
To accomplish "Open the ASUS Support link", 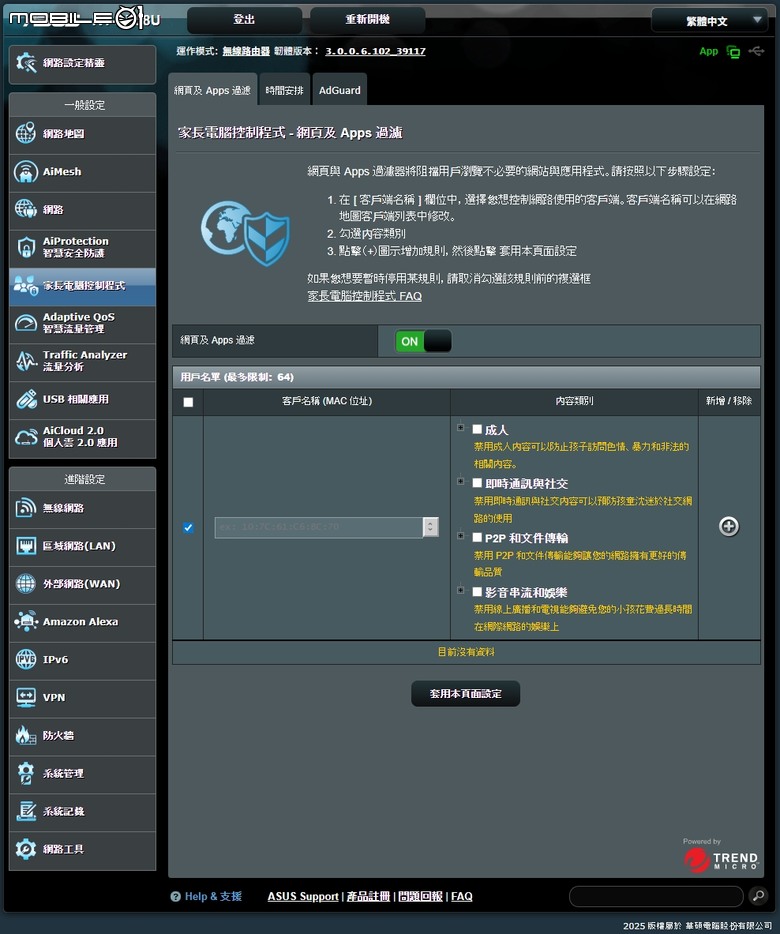I will click(x=303, y=896).
